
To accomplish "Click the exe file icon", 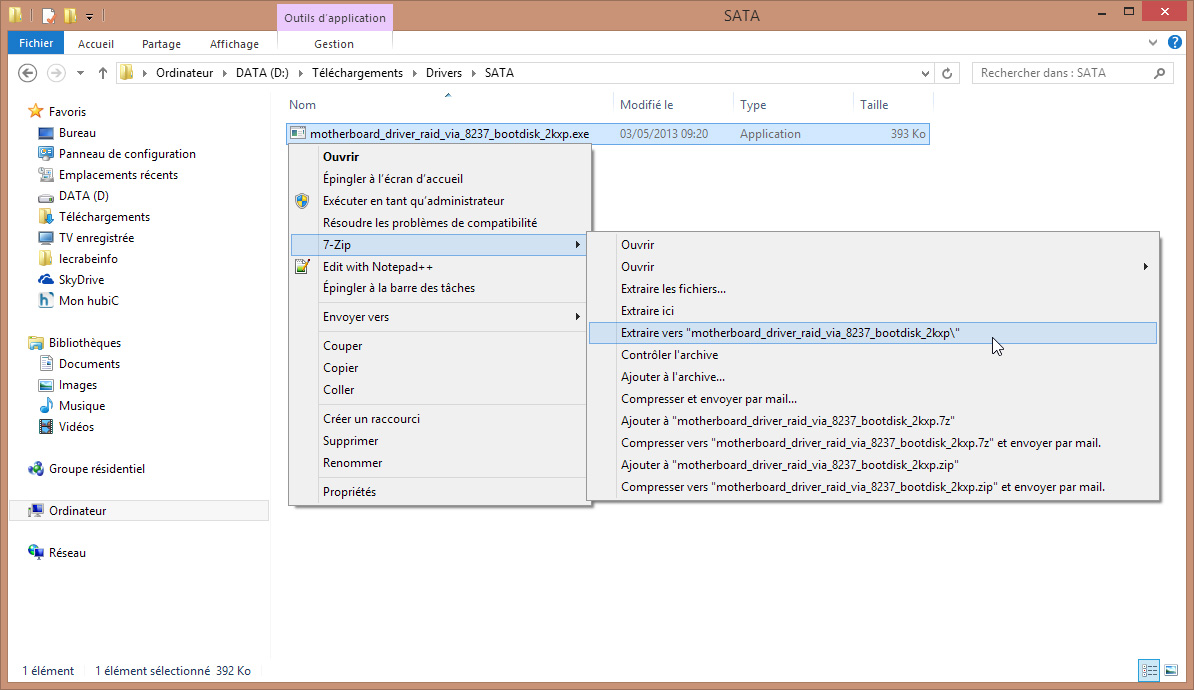I will (x=298, y=133).
